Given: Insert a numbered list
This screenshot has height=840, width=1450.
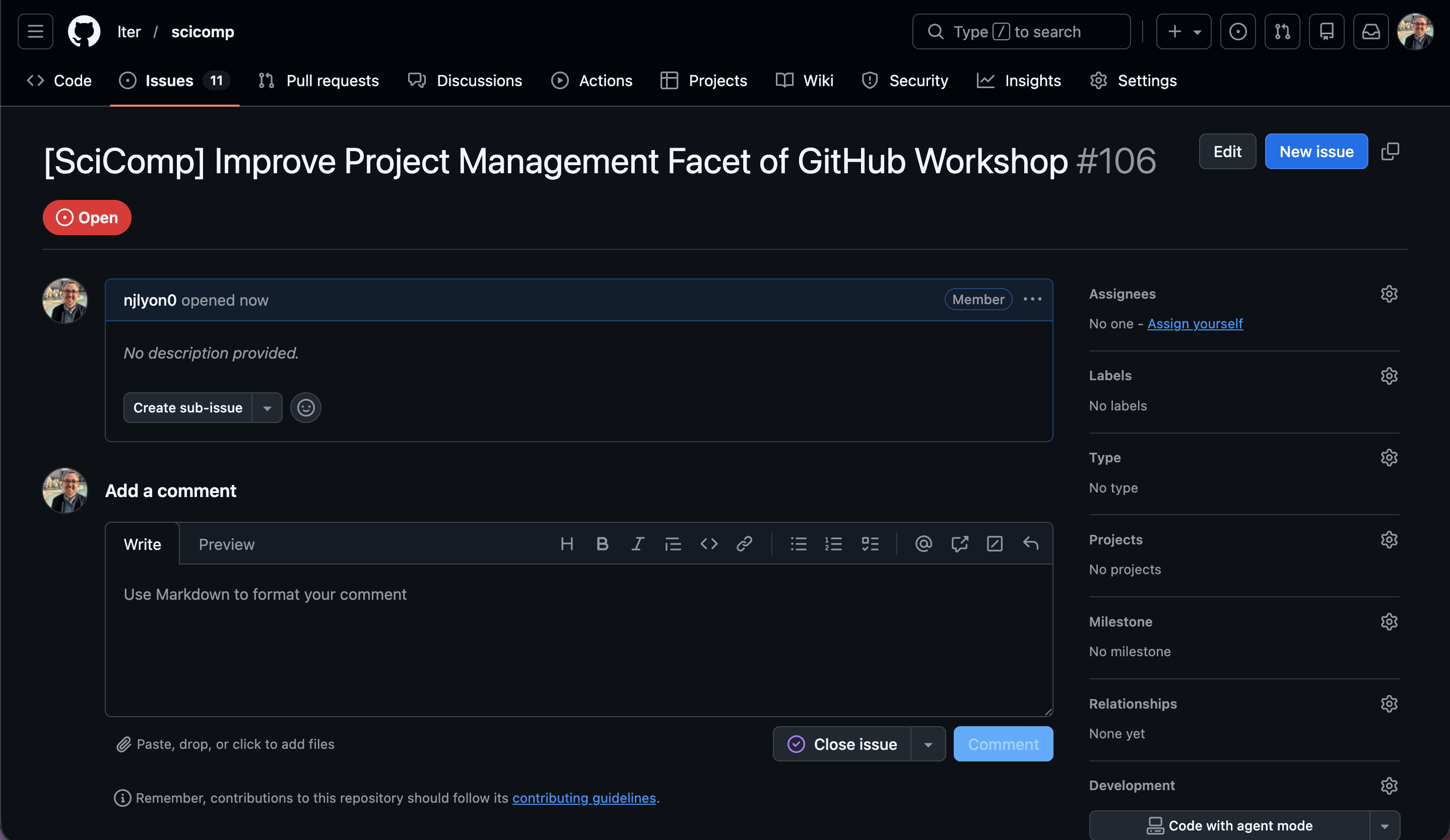Looking at the screenshot, I should pyautogui.click(x=834, y=544).
